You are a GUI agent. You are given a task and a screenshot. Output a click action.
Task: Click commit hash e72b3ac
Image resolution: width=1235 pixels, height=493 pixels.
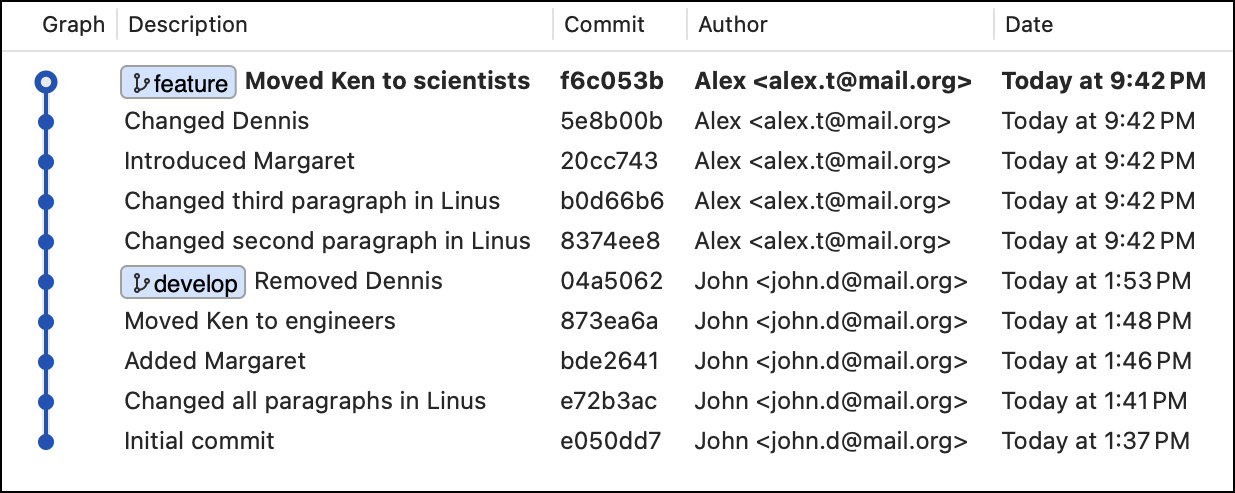tap(610, 401)
